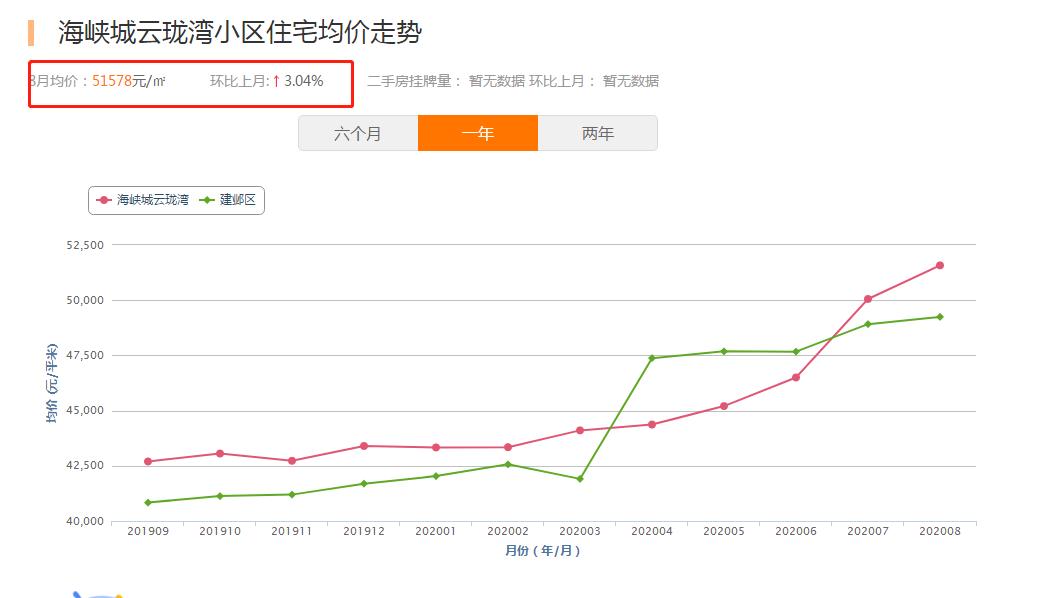Viewport: 1038px width, 598px height.
Task: Switch chart to 六个月 range
Action: (x=358, y=133)
